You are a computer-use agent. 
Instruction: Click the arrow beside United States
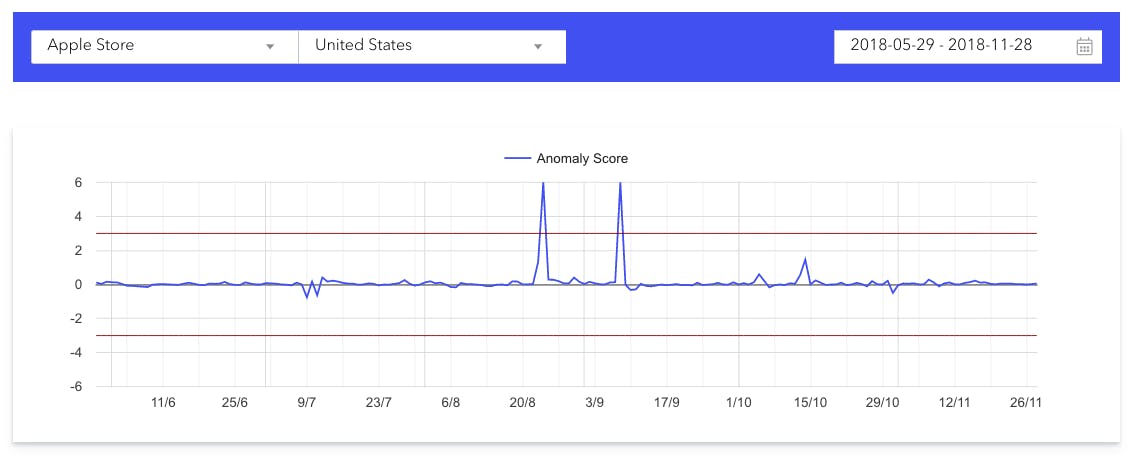click(537, 47)
